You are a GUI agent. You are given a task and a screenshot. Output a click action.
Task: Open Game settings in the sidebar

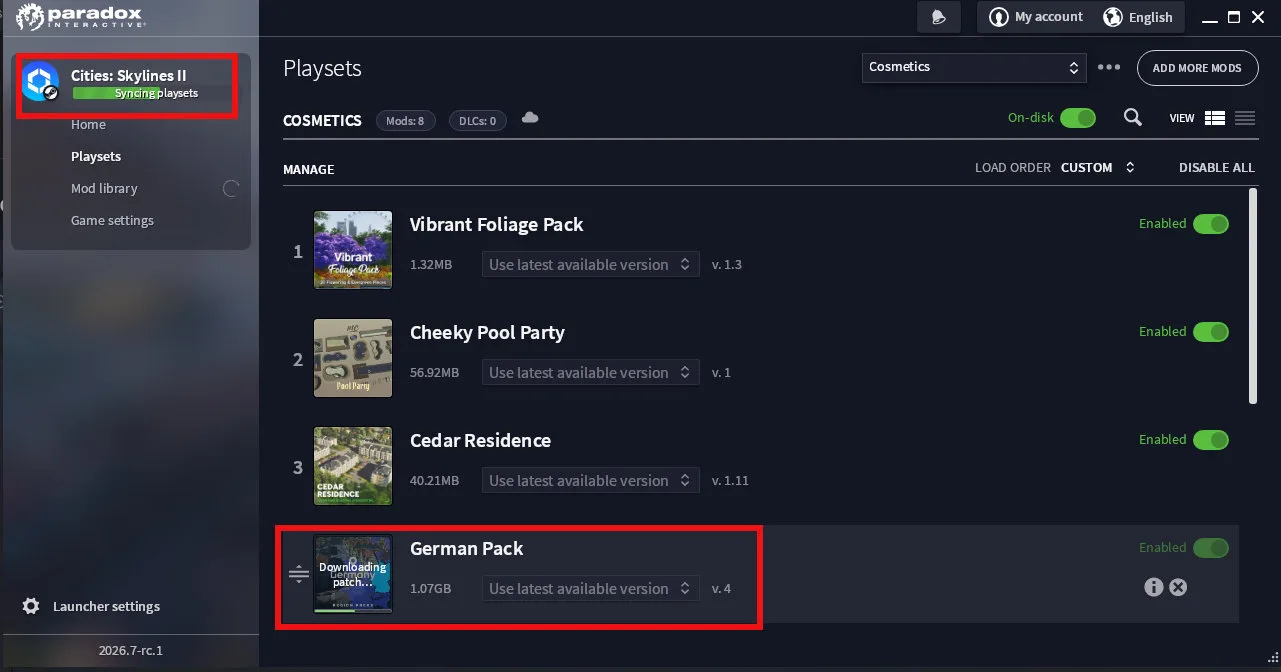coord(112,221)
